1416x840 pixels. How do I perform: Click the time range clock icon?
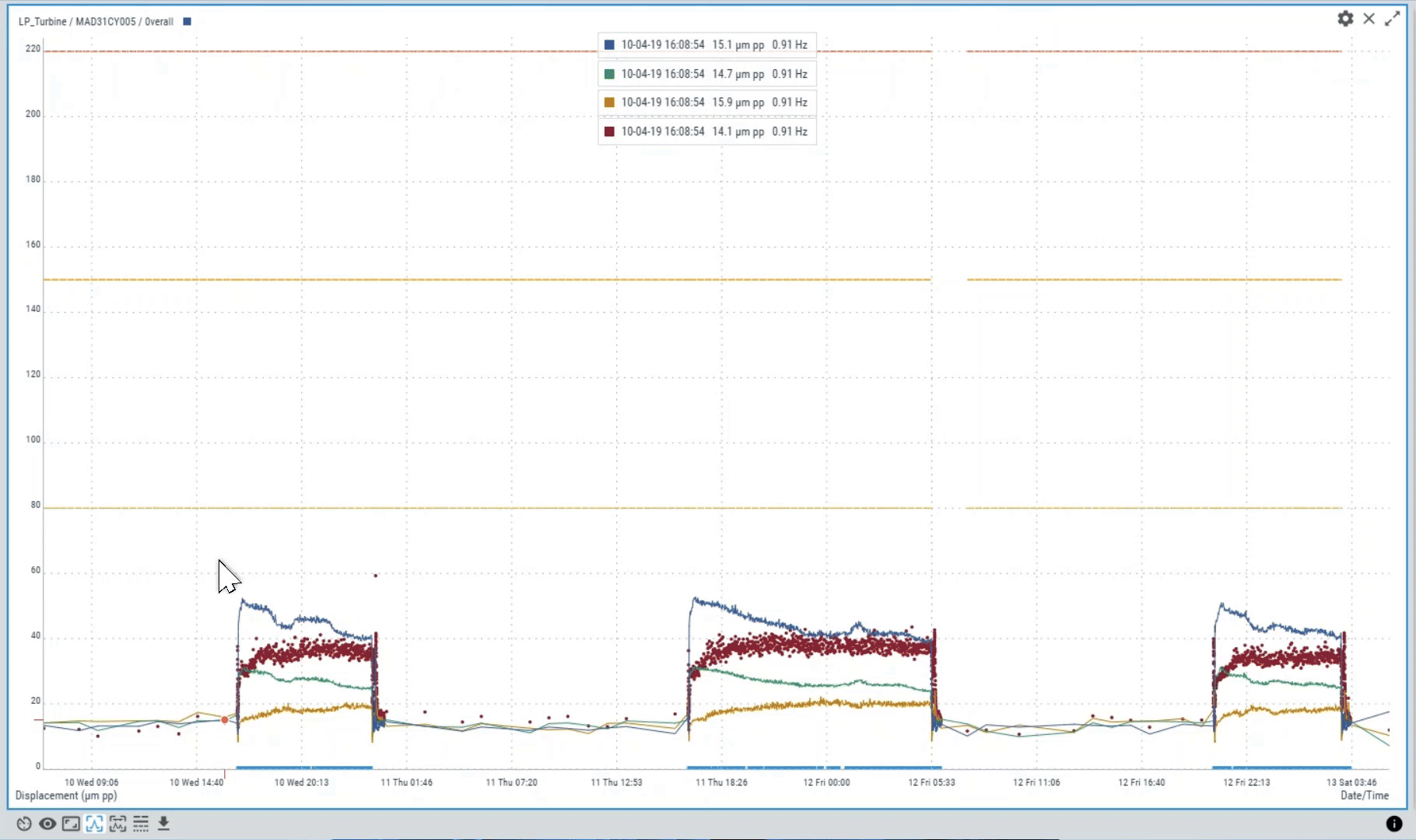point(24,824)
